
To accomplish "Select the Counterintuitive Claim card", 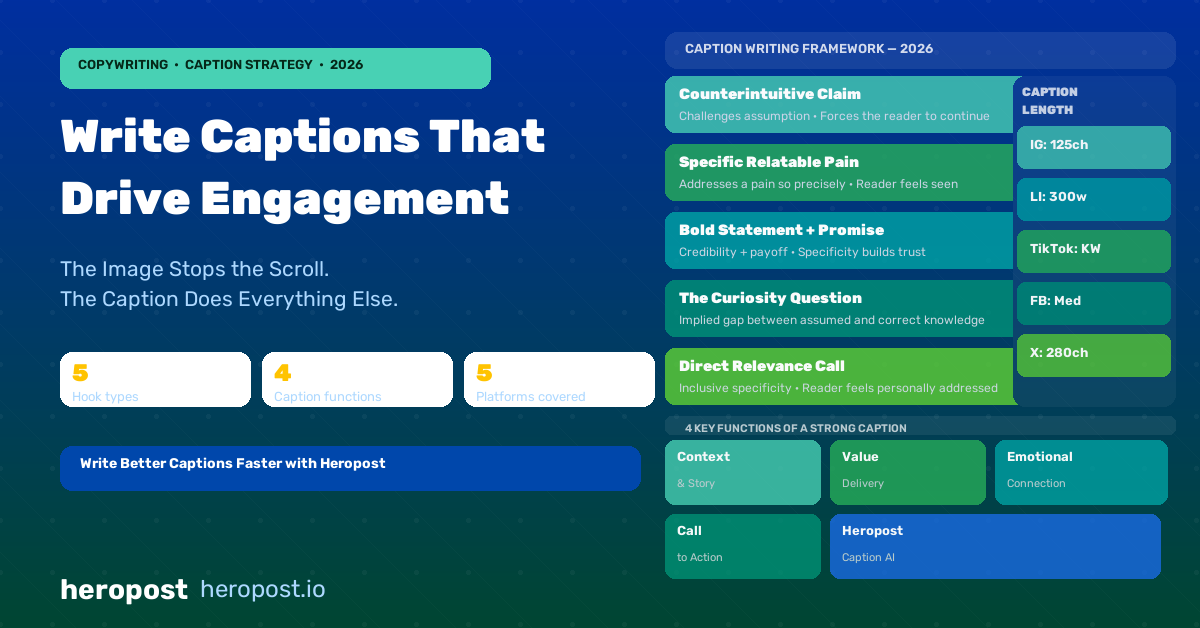I will pyautogui.click(x=838, y=105).
